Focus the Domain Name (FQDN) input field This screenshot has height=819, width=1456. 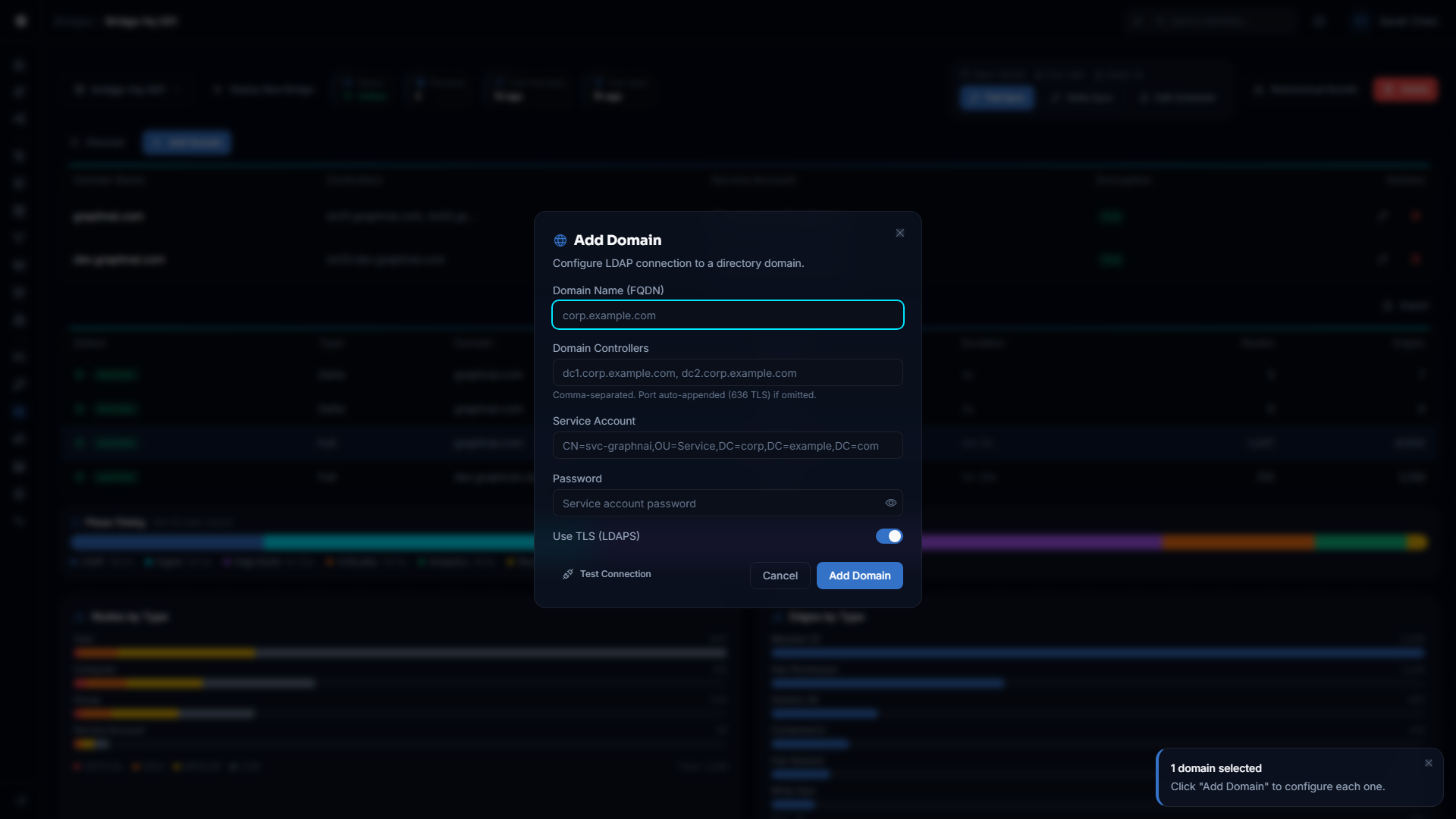[x=727, y=315]
